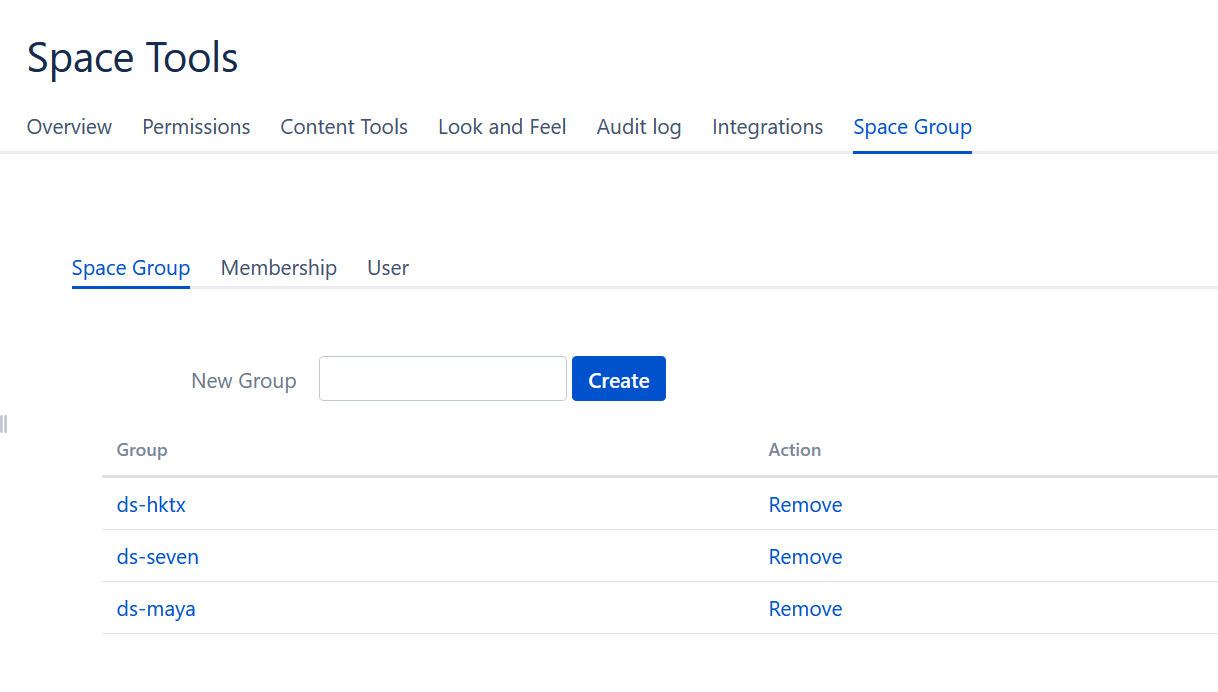Viewport: 1218px width, 692px height.
Task: Open the ds-seven group link
Action: tap(158, 557)
